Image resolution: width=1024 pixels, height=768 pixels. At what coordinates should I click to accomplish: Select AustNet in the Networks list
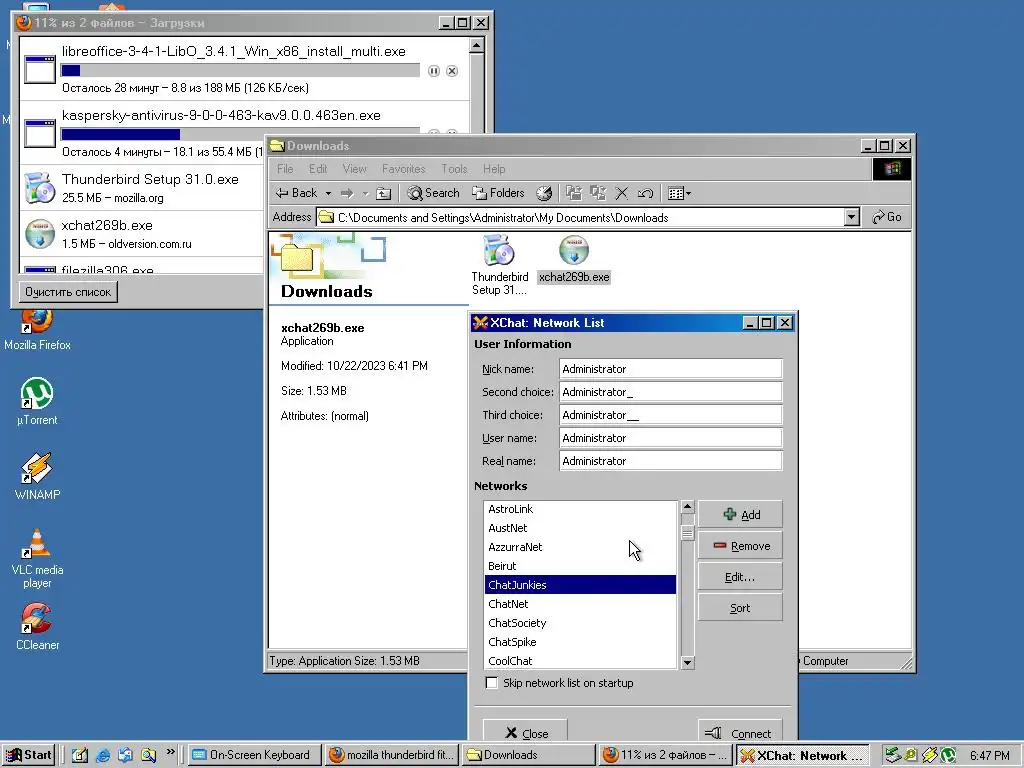pyautogui.click(x=581, y=528)
